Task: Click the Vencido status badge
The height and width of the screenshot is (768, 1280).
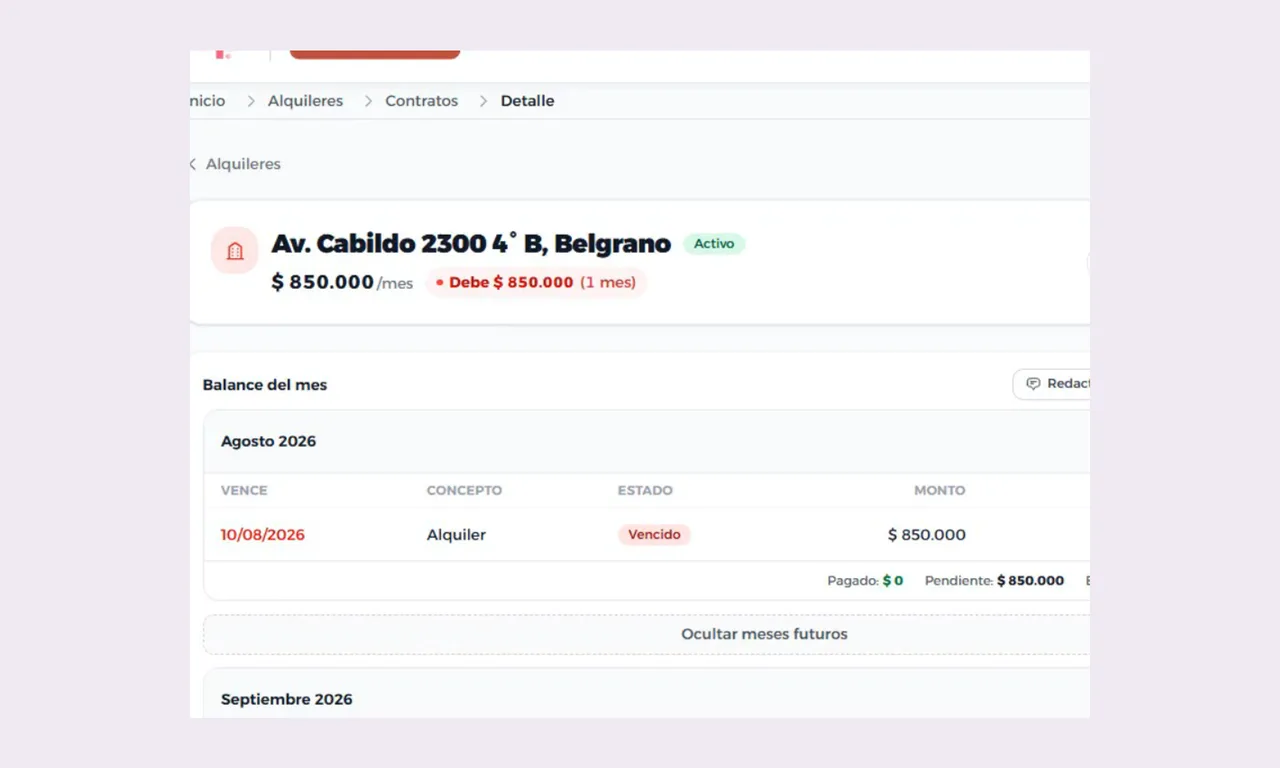Action: (654, 535)
